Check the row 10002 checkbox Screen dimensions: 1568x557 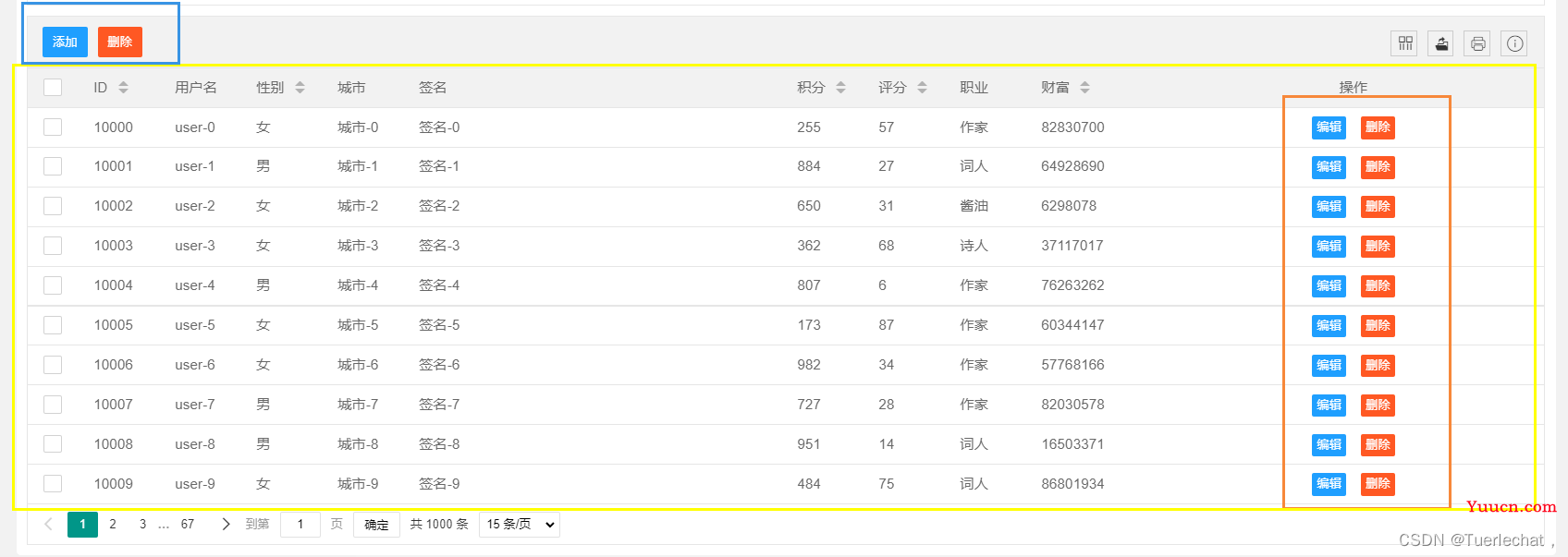(x=53, y=206)
